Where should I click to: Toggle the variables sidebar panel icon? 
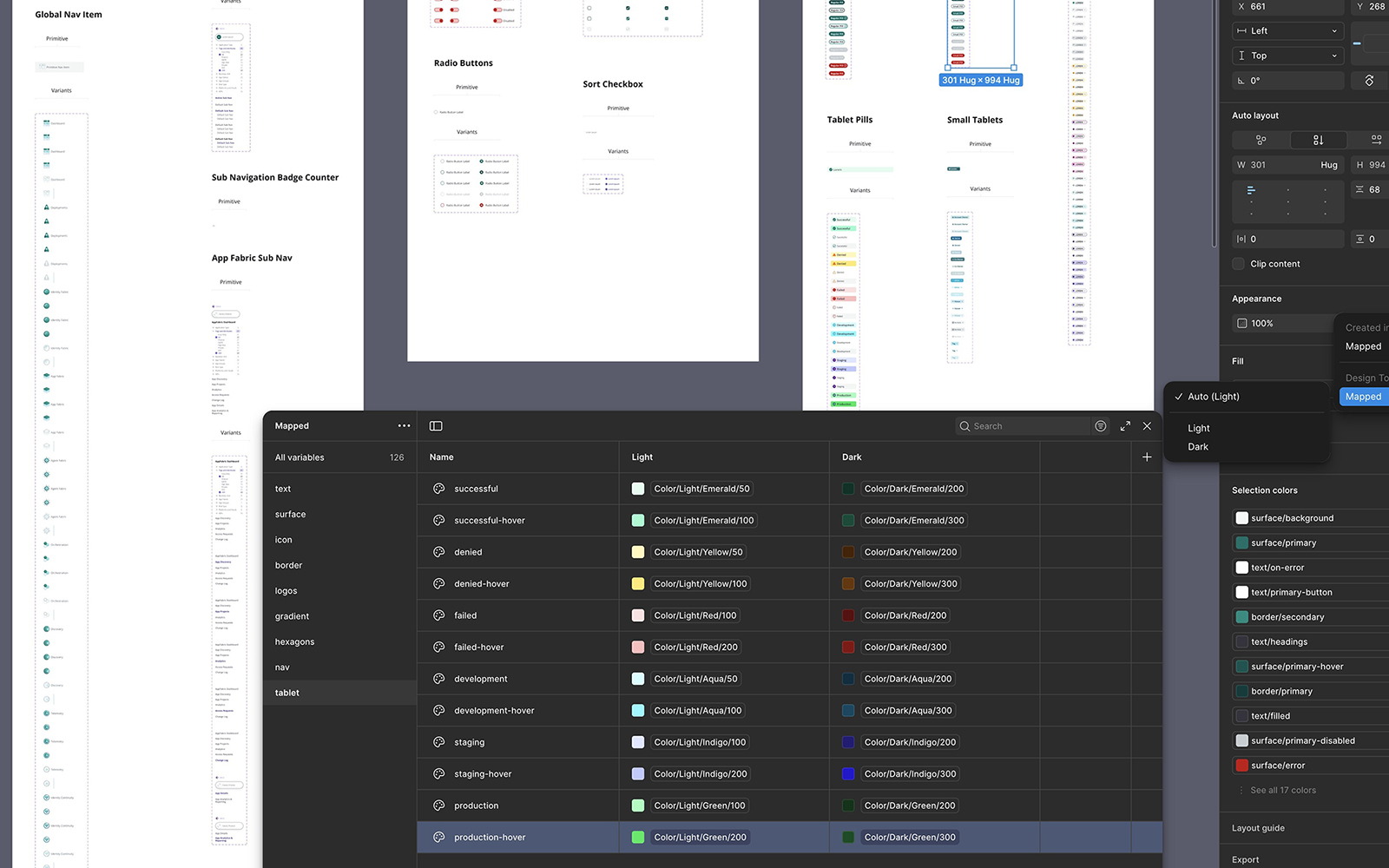[436, 426]
